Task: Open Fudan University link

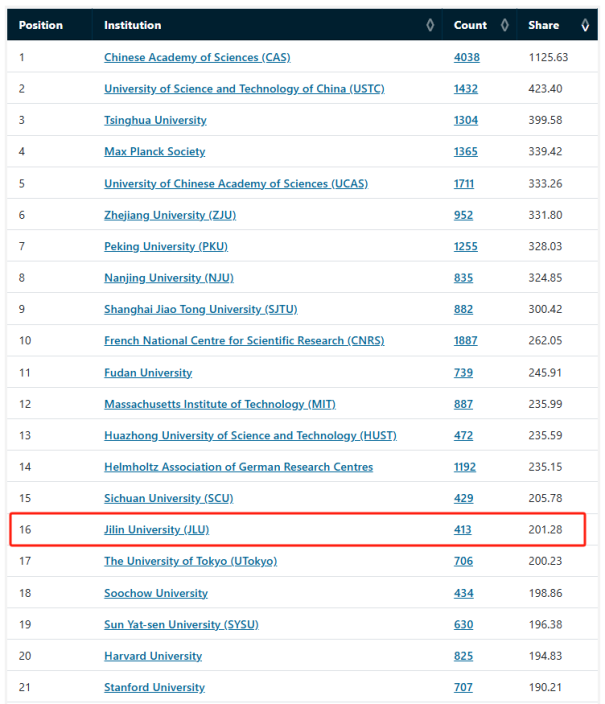Action: coord(148,373)
